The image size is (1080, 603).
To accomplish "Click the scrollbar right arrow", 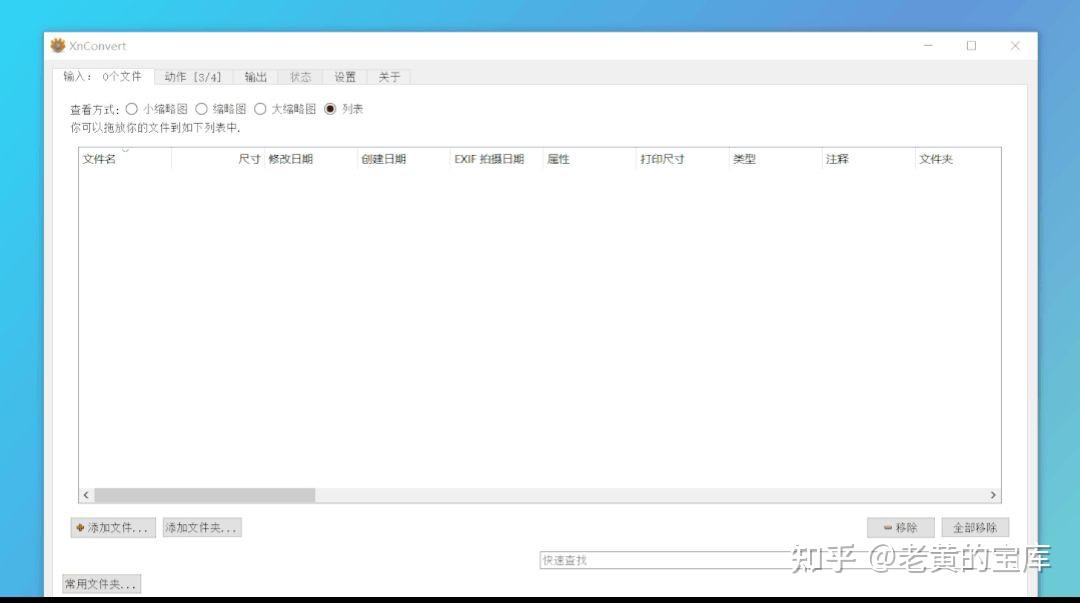I will point(993,495).
